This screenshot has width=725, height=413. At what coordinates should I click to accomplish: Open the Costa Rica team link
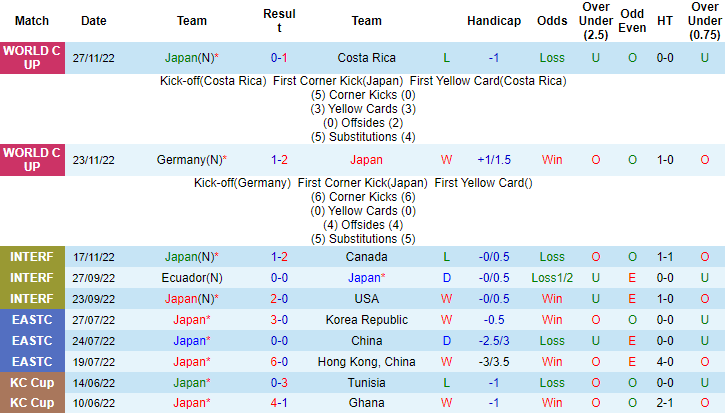366,58
